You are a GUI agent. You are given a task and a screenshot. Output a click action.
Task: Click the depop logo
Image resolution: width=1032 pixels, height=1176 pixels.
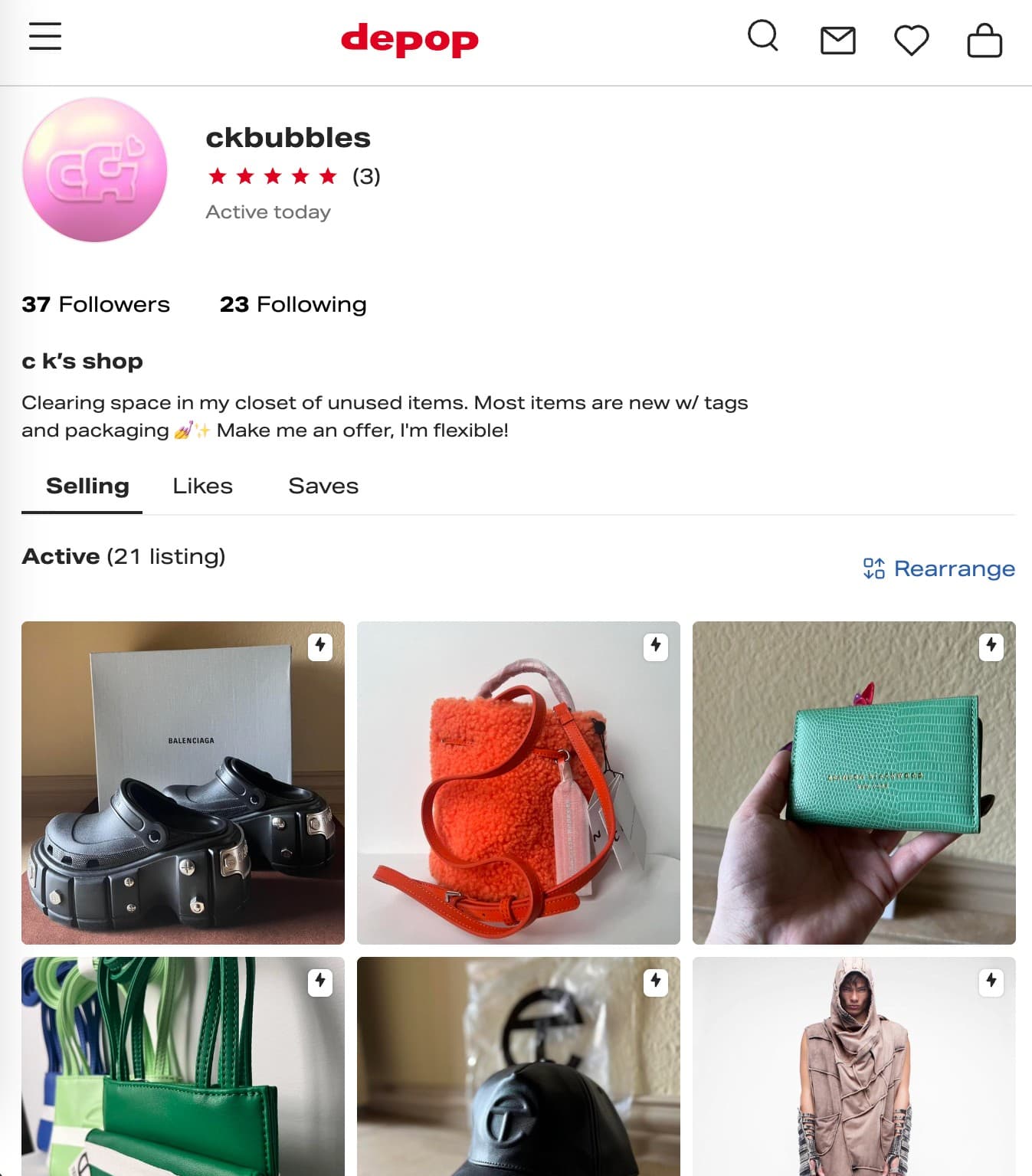coord(410,40)
